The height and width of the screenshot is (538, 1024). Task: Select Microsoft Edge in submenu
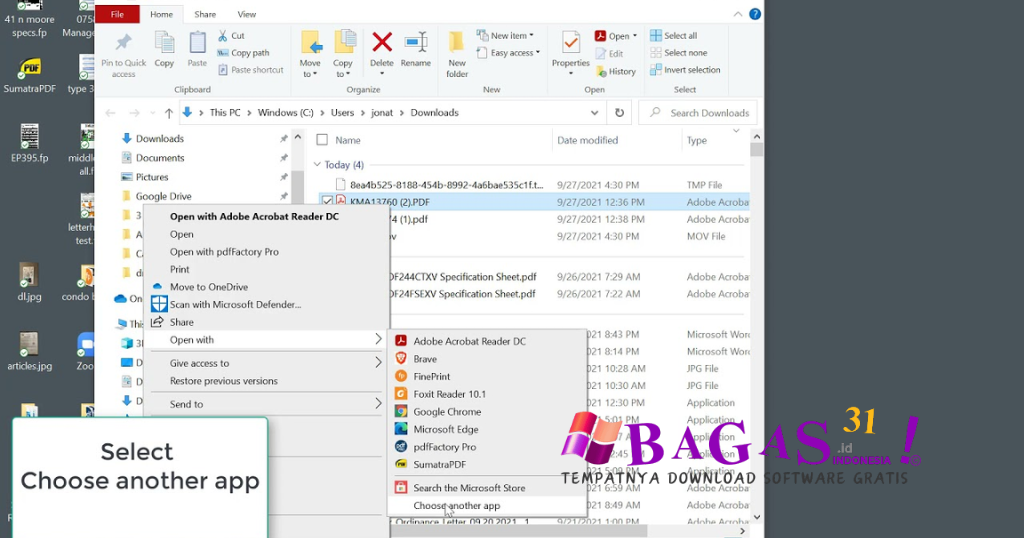tap(445, 430)
